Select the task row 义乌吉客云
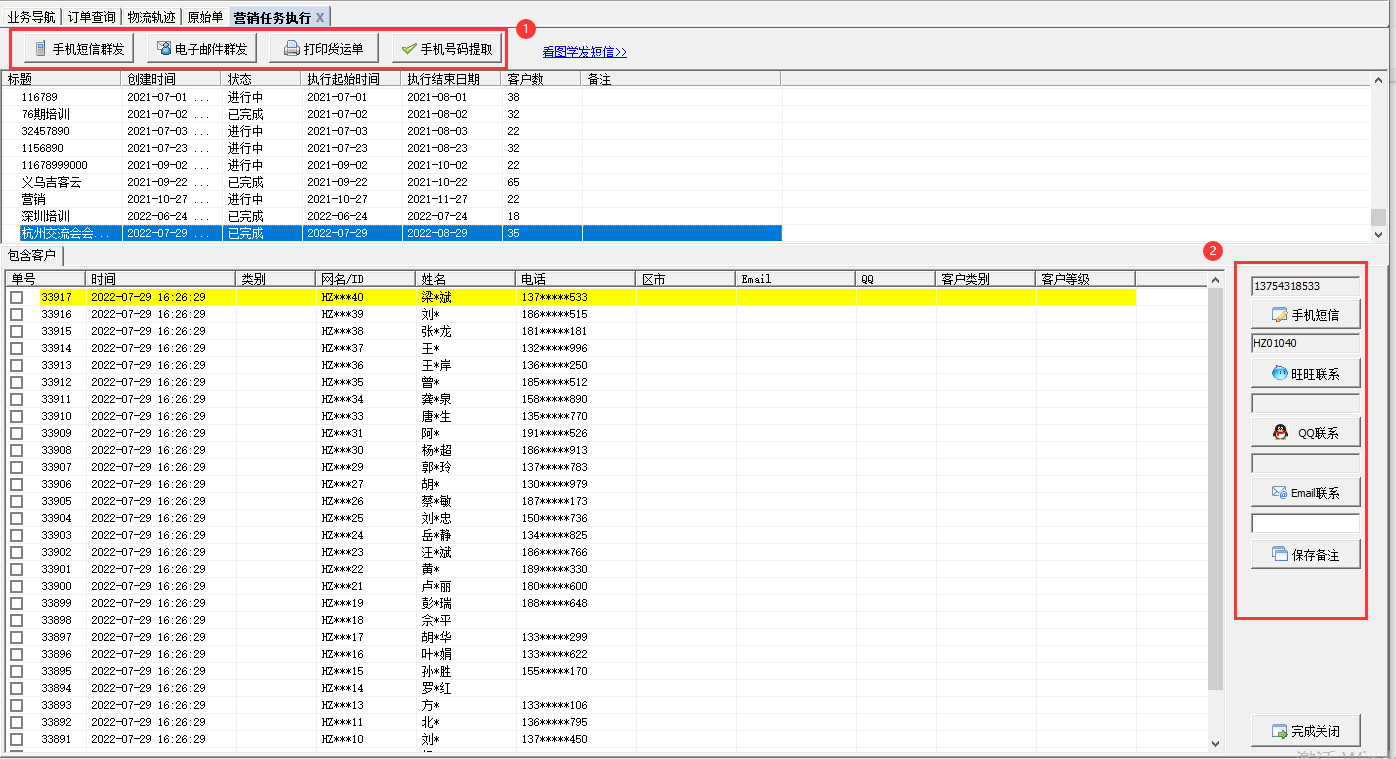This screenshot has height=759, width=1396. coord(392,182)
